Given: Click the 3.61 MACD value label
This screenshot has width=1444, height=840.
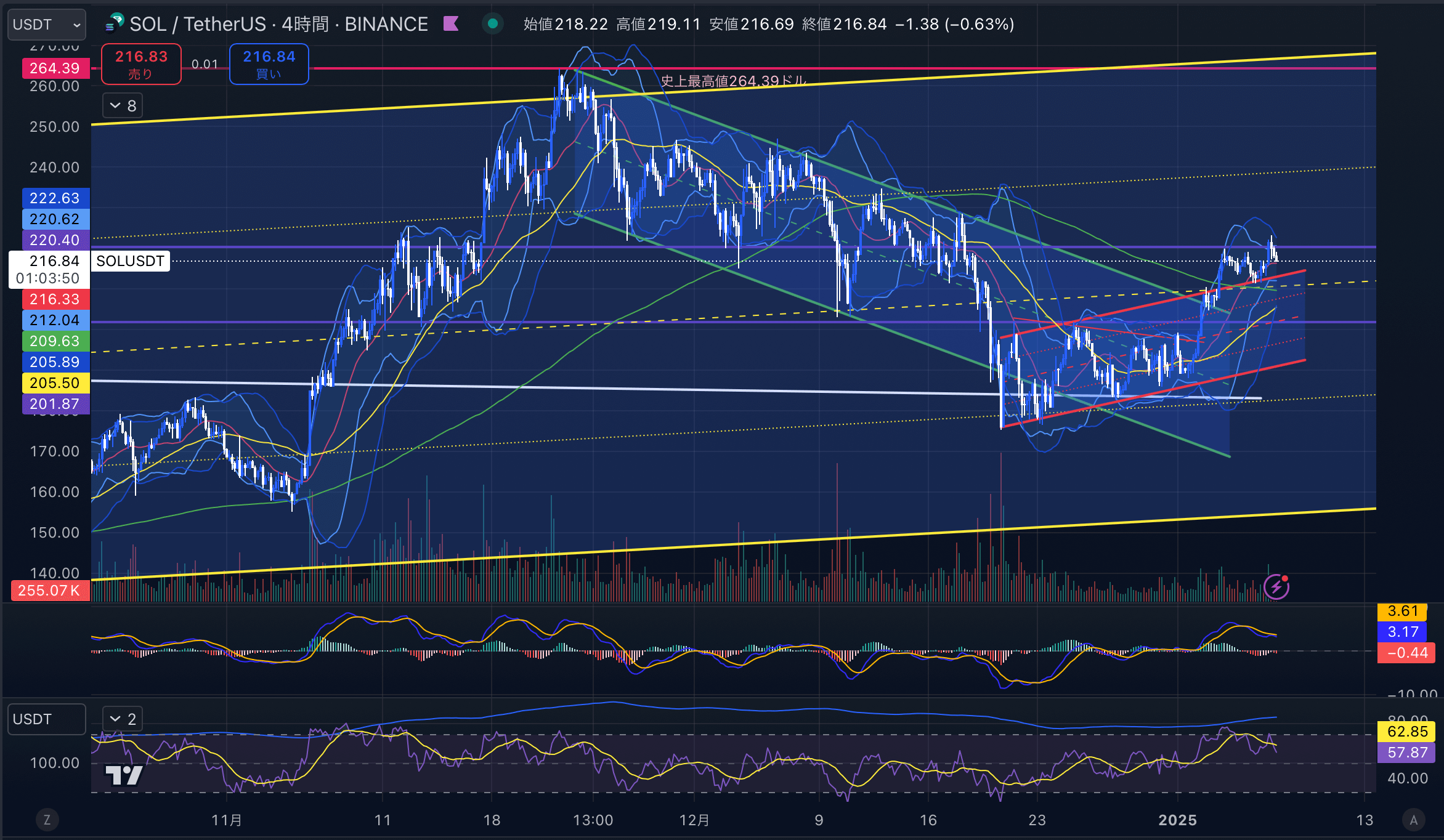Looking at the screenshot, I should tap(1402, 612).
